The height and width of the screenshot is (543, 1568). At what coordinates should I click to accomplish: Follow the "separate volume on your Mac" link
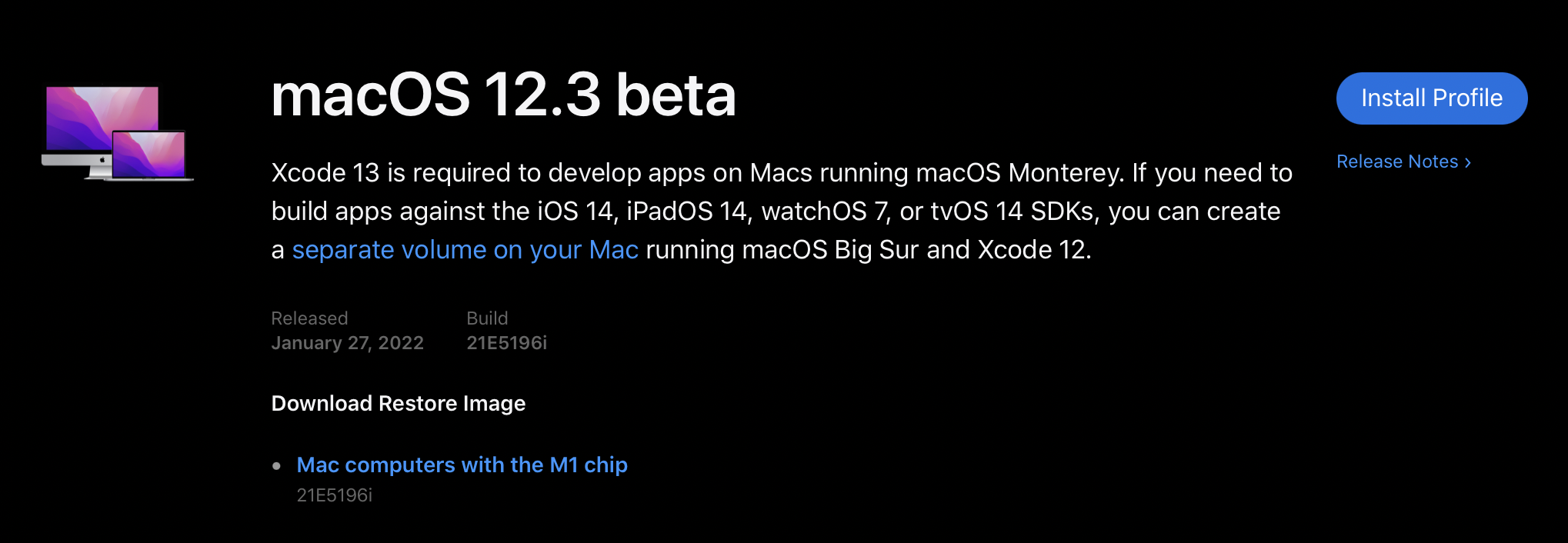click(465, 250)
